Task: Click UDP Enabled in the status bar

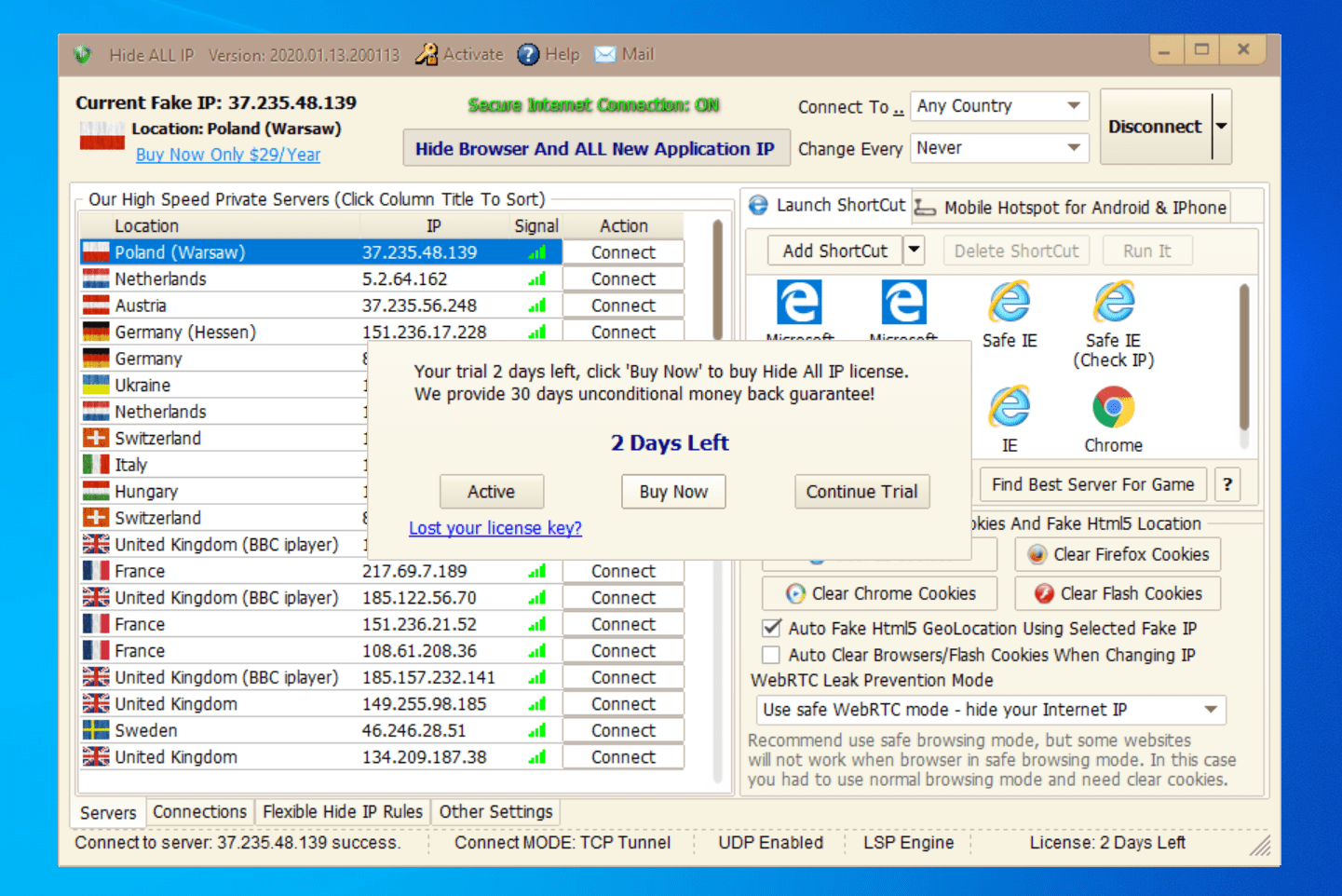Action: (770, 843)
